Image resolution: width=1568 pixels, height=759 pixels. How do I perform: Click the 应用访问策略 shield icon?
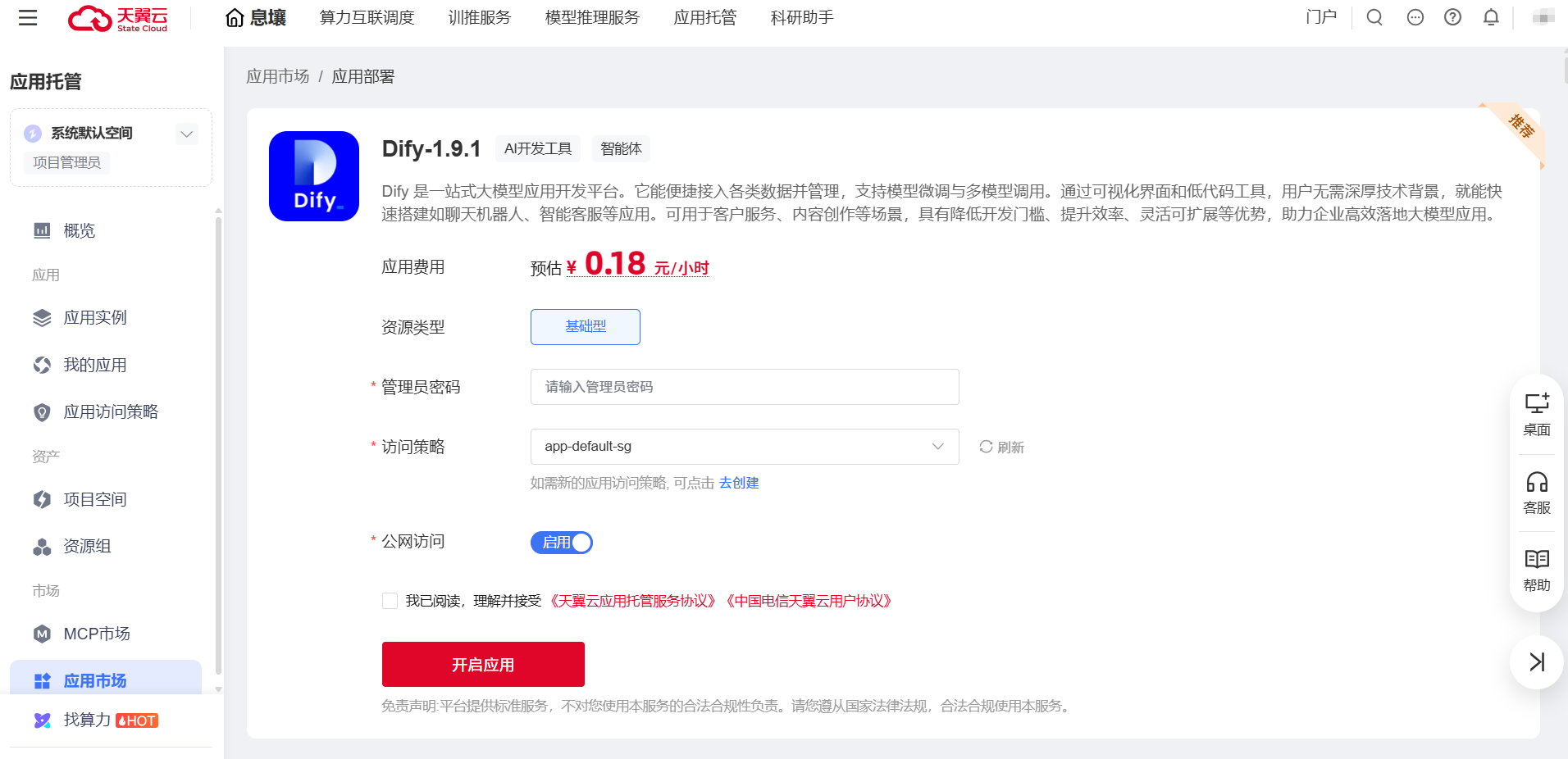coord(42,412)
